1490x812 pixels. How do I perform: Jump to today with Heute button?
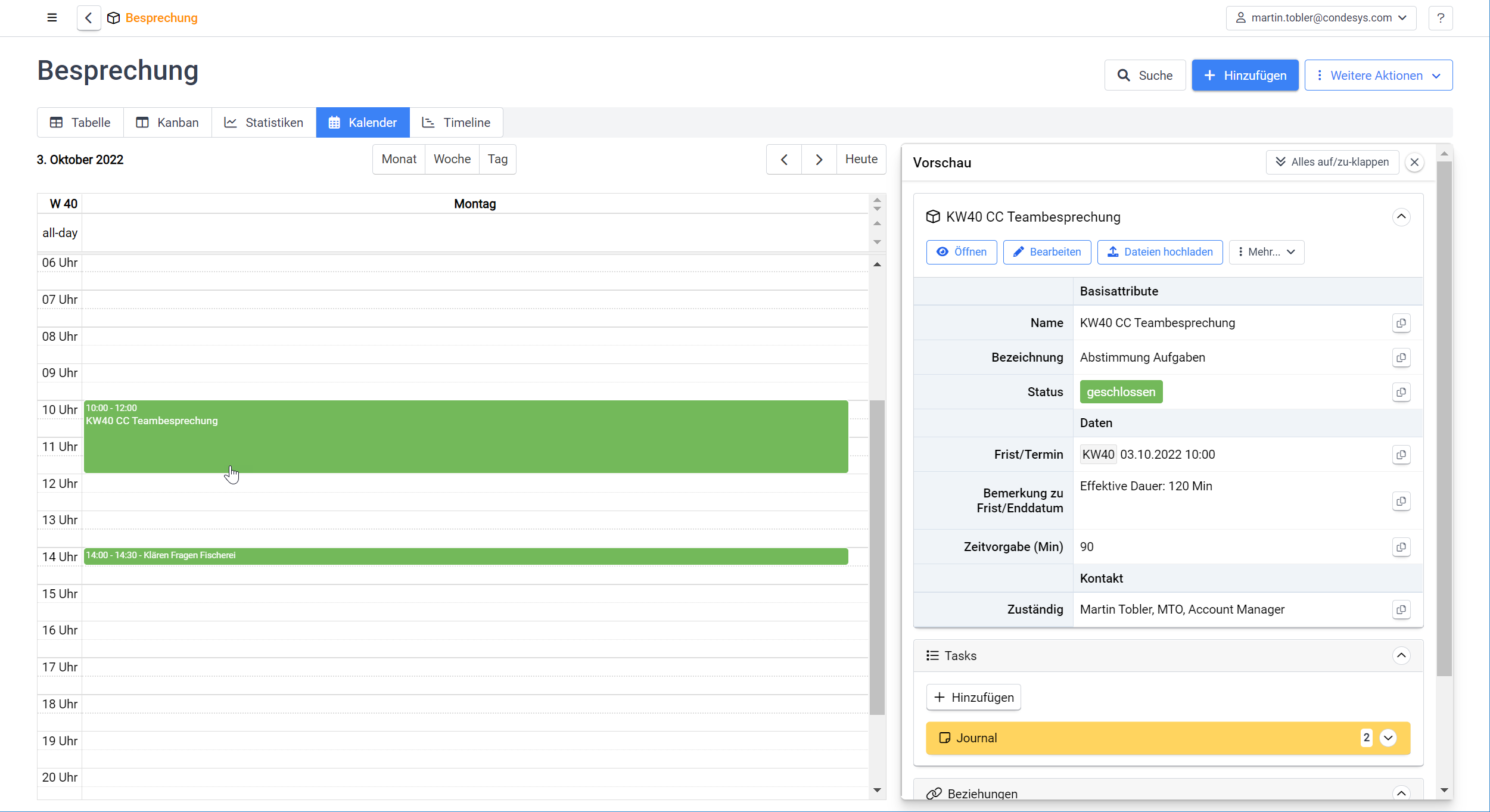pos(861,159)
